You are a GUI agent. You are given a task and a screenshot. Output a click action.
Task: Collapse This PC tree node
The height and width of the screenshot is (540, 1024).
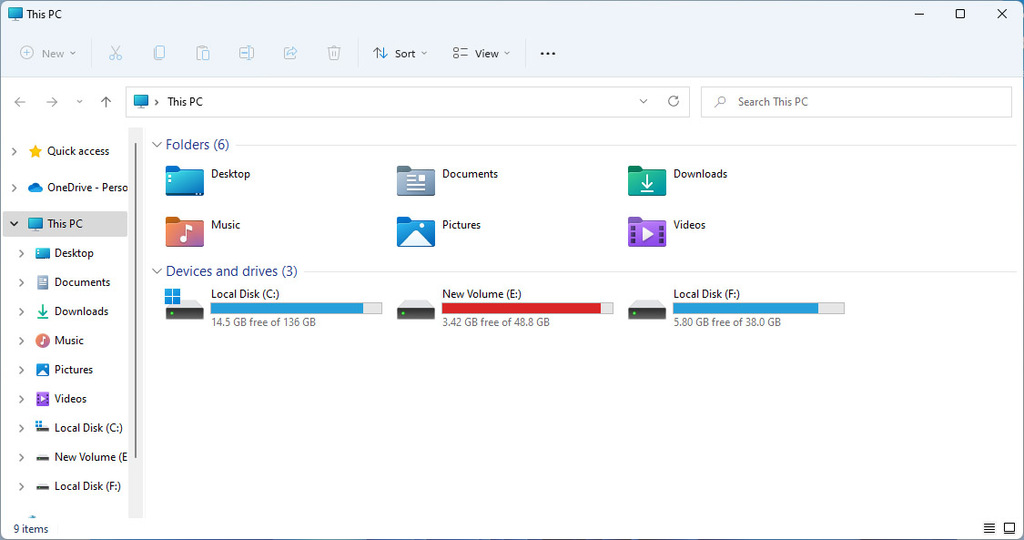click(14, 223)
